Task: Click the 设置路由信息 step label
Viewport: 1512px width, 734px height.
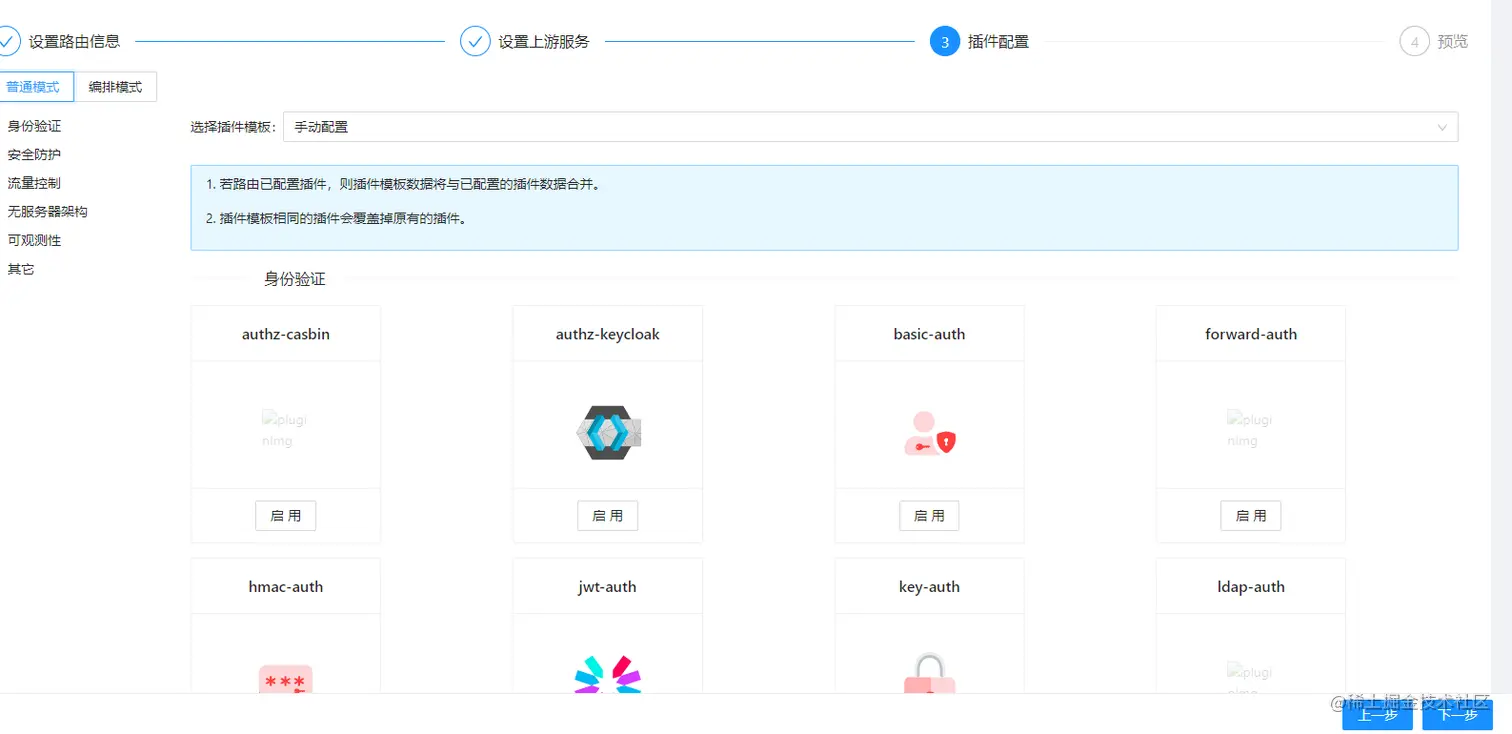Action: point(74,42)
